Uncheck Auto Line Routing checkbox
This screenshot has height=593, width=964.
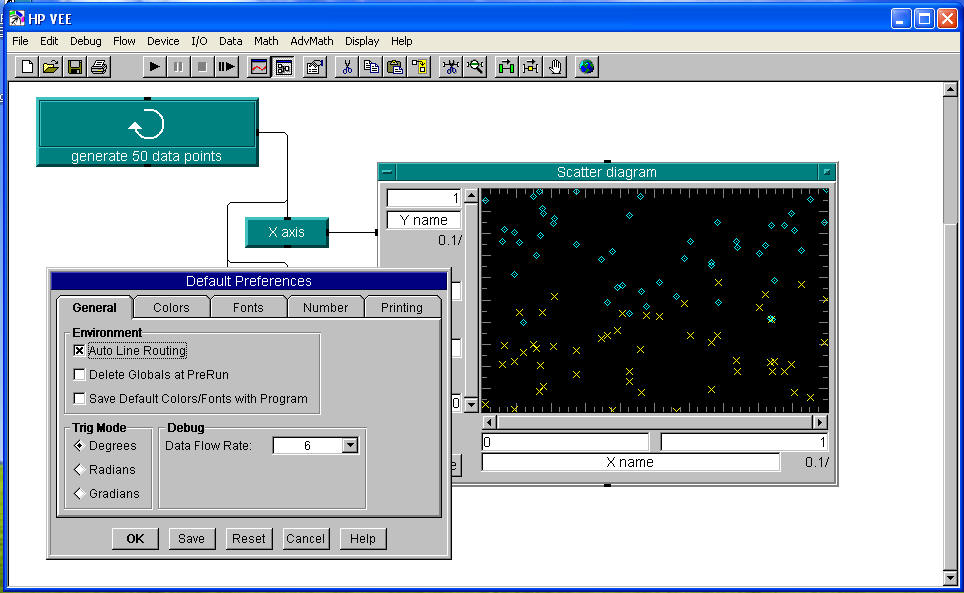pos(80,351)
